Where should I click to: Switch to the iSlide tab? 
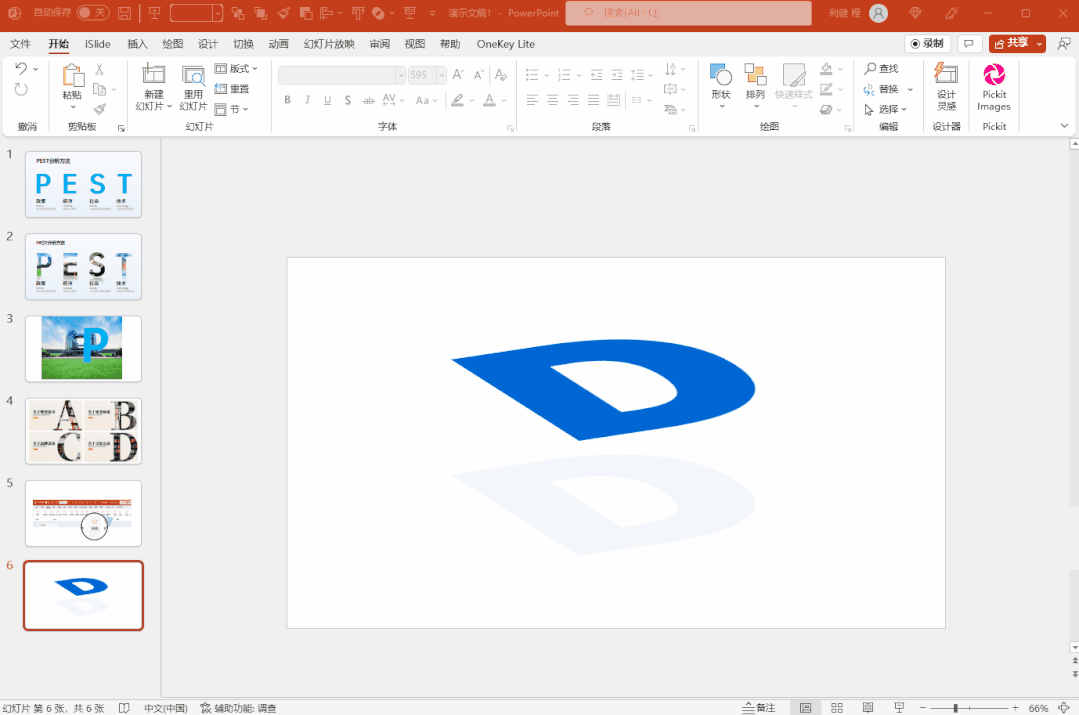[98, 44]
